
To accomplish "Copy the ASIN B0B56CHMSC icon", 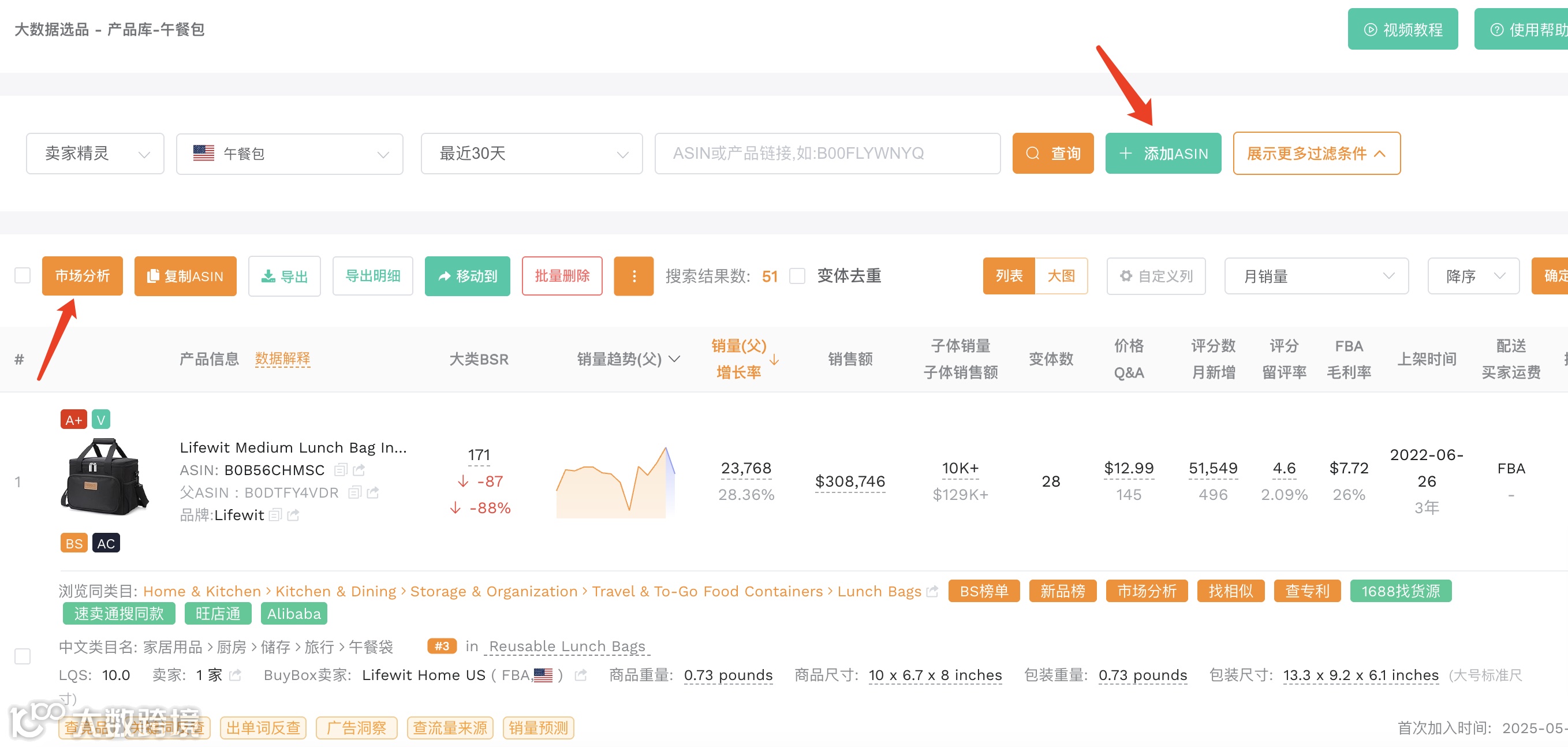I will click(x=341, y=469).
